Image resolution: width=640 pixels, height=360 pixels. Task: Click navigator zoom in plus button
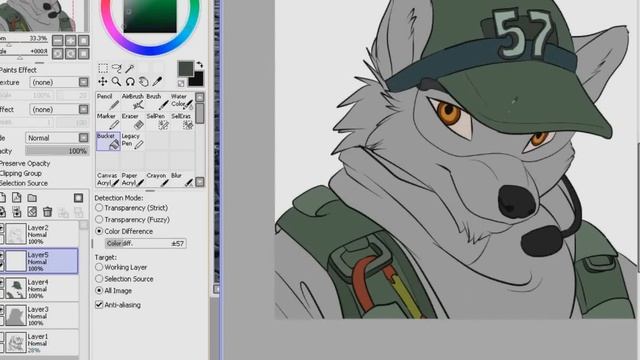point(71,40)
